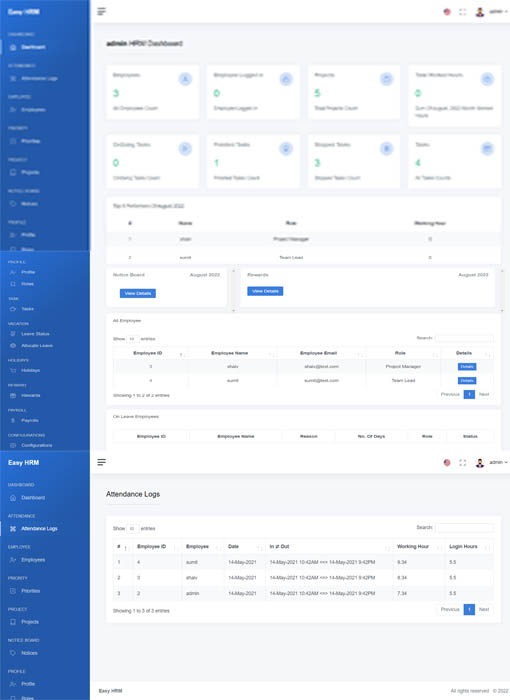
Task: Select the Payrolls dollar icon
Action: [13, 420]
